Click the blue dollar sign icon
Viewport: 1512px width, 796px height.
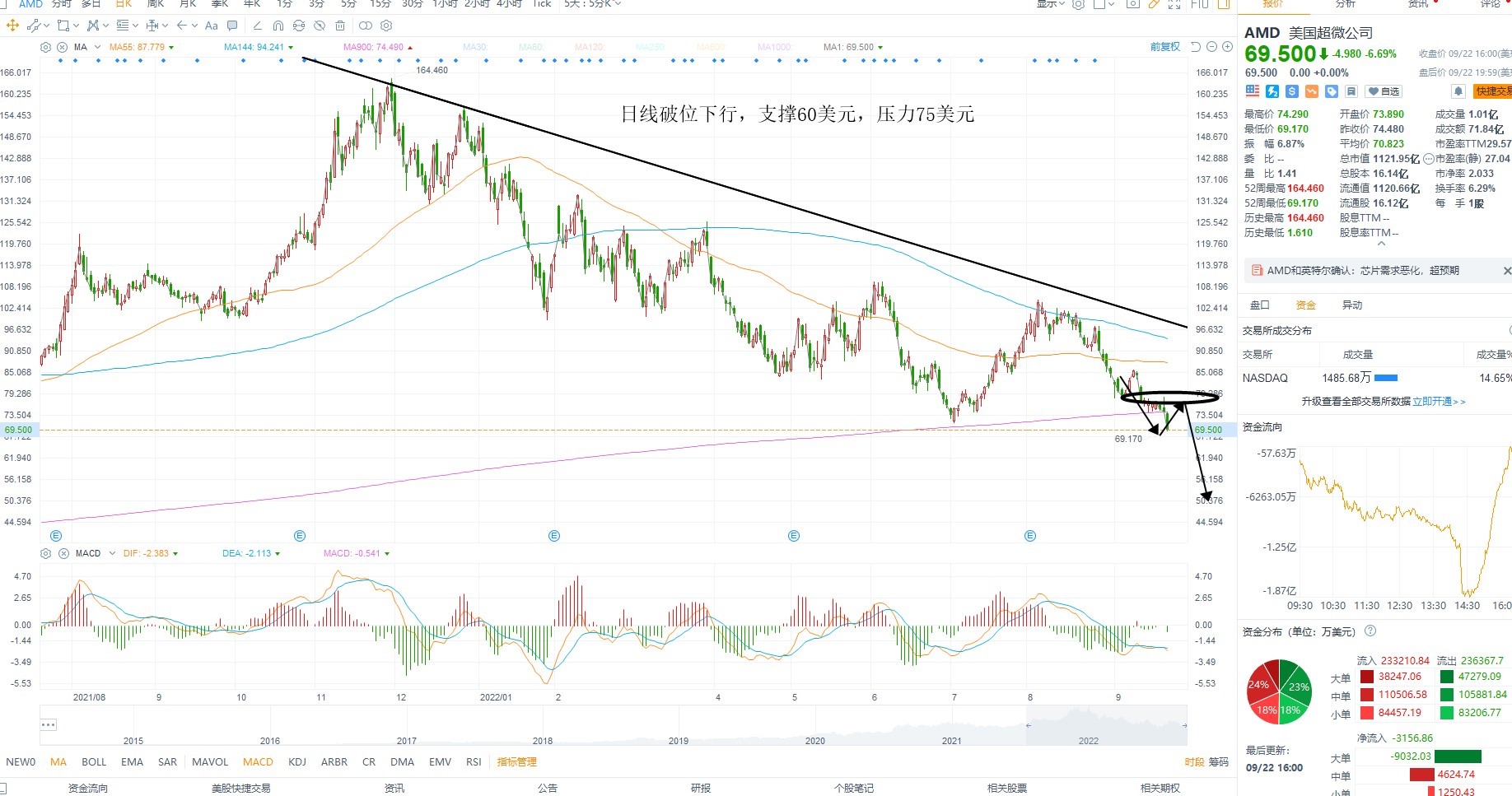point(1292,91)
